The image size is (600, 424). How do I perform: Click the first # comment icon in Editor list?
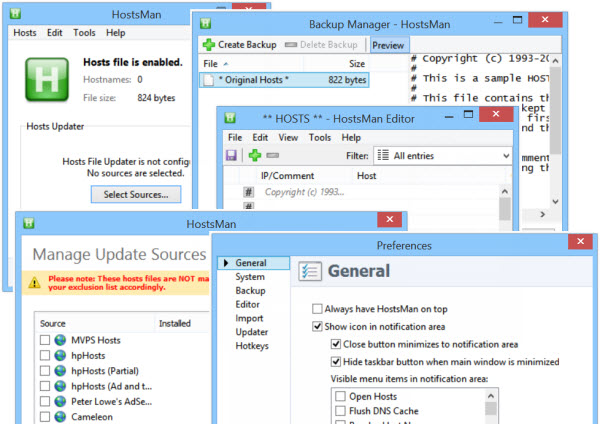(249, 192)
